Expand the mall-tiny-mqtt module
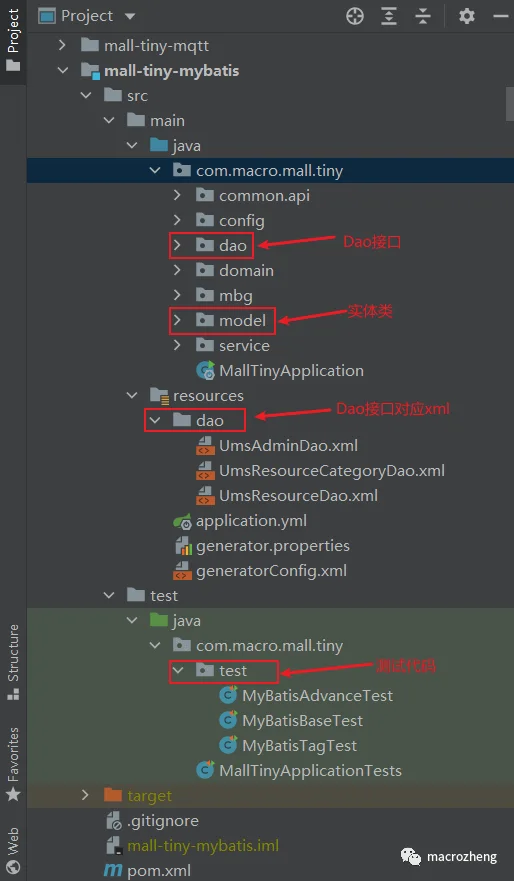This screenshot has width=514, height=881. [62, 46]
